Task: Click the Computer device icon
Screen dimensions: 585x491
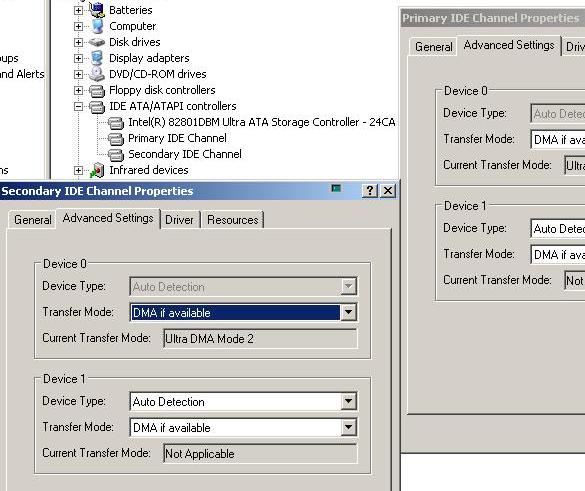Action: pyautogui.click(x=97, y=26)
